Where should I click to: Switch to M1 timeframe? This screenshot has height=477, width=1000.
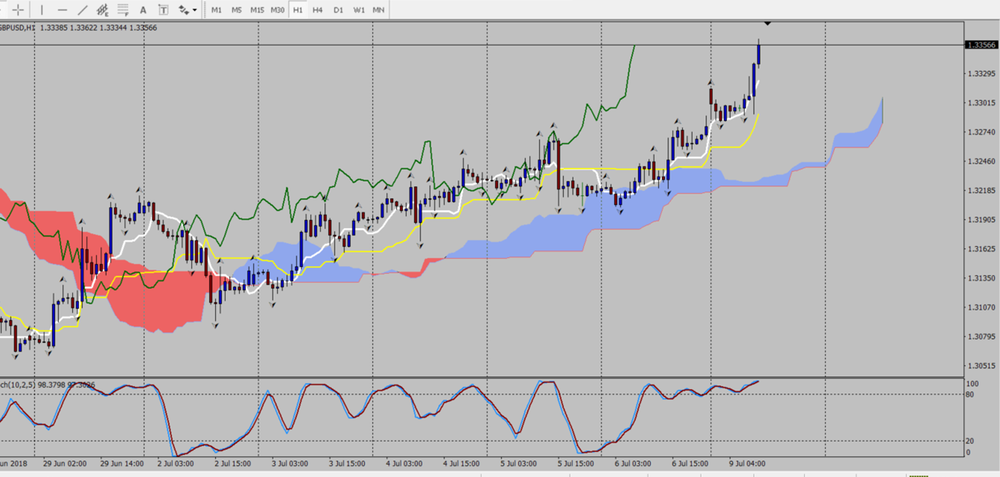coord(217,10)
